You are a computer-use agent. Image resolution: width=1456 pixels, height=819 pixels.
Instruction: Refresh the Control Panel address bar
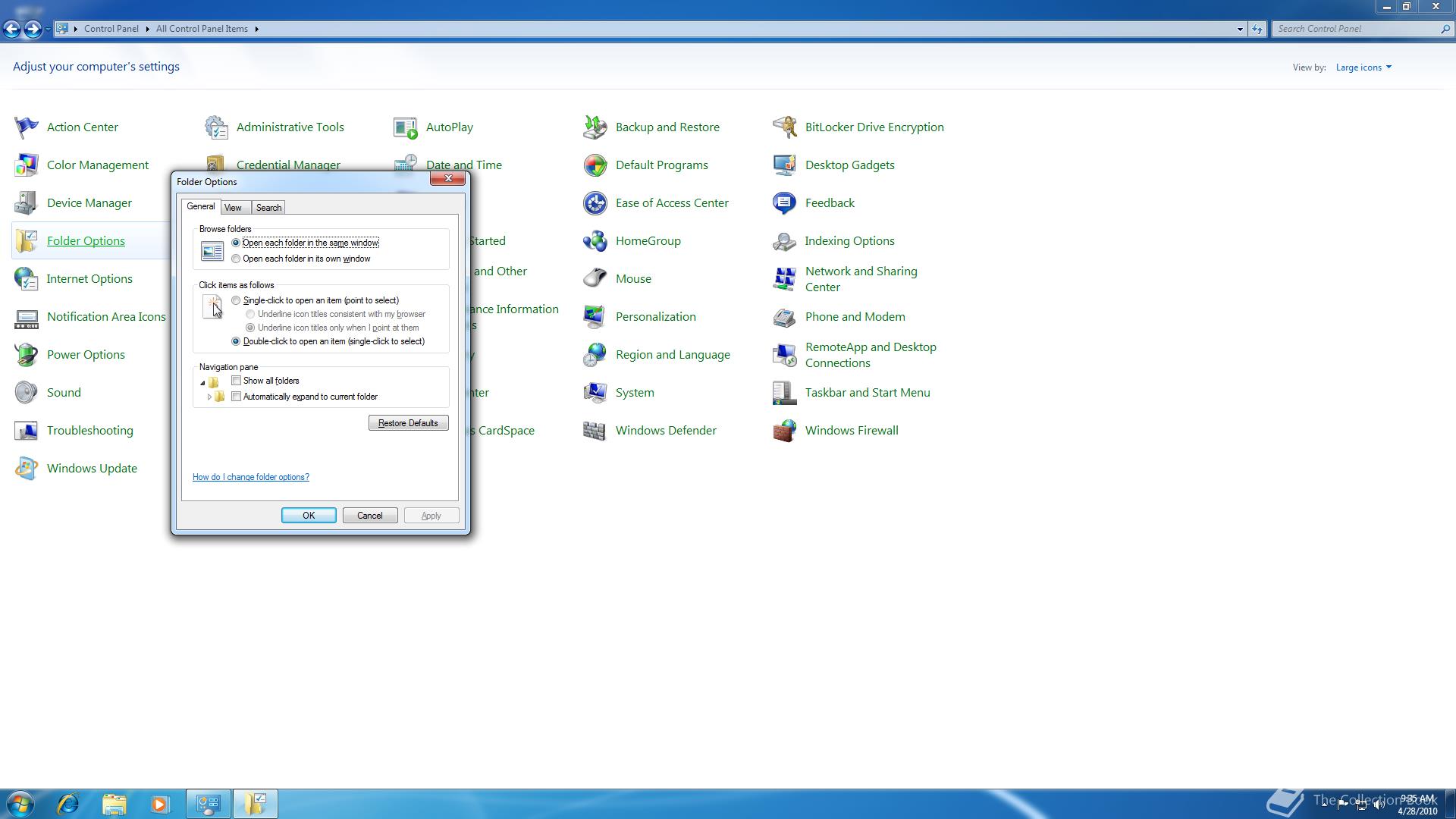click(x=1257, y=29)
